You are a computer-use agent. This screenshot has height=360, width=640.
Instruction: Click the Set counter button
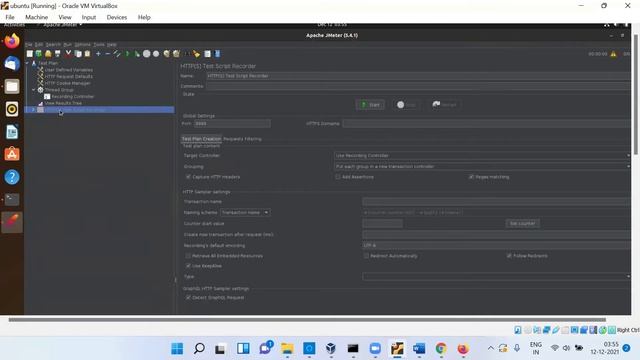point(523,223)
